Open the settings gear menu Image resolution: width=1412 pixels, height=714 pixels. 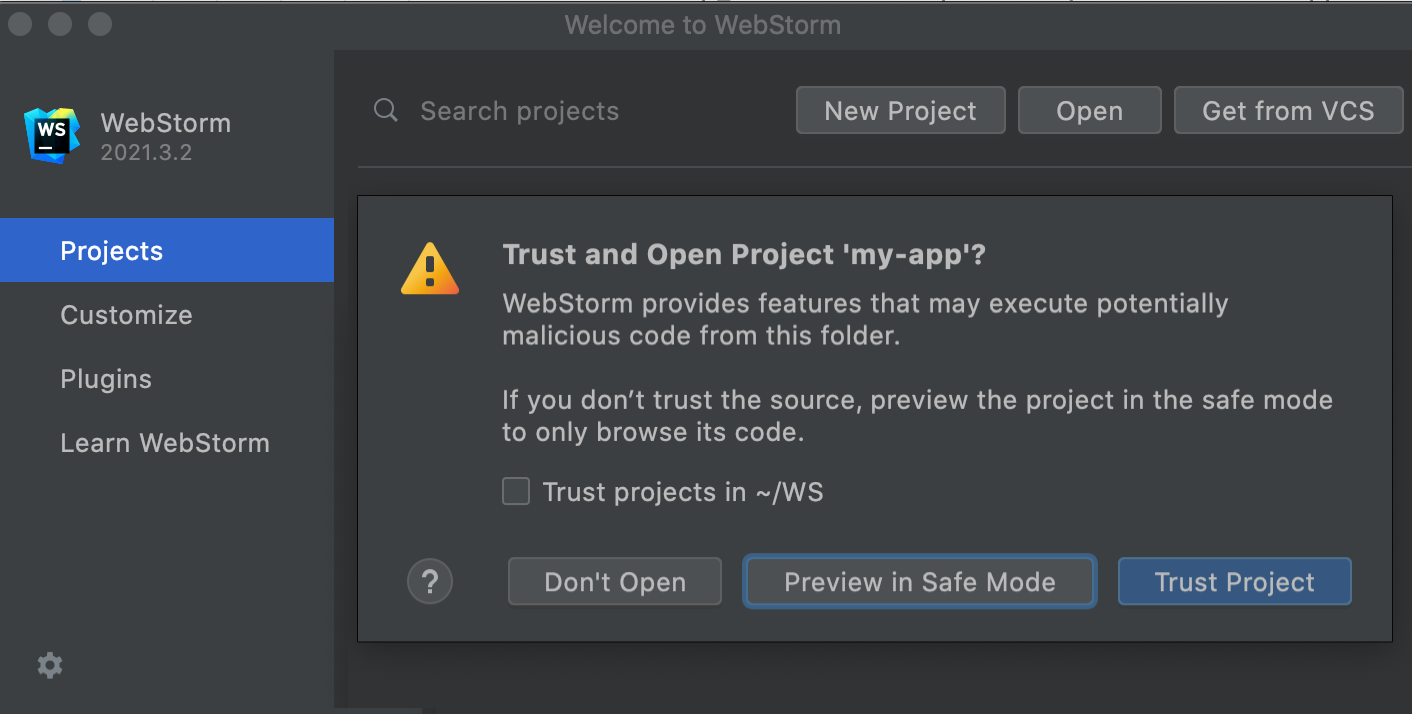coord(50,665)
